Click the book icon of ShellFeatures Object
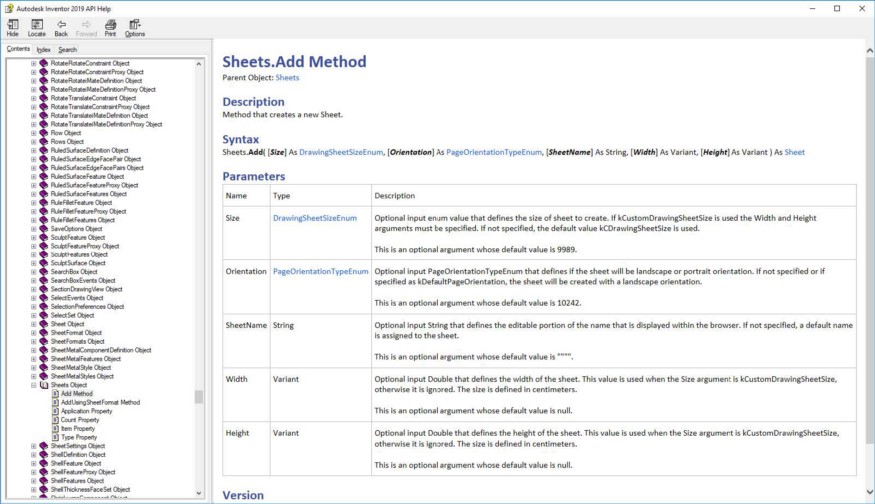875x504 pixels. [x=44, y=481]
